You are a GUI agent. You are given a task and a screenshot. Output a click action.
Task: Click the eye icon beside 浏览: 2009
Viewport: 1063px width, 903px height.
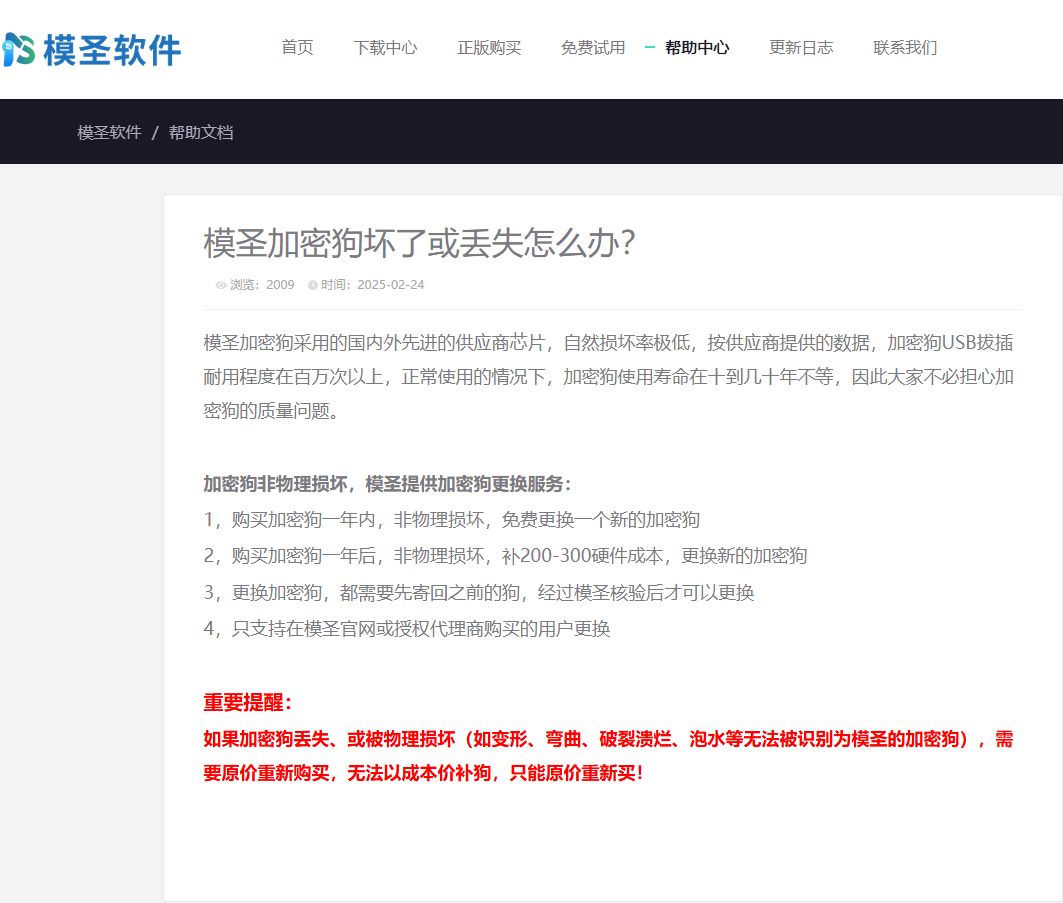tap(221, 285)
